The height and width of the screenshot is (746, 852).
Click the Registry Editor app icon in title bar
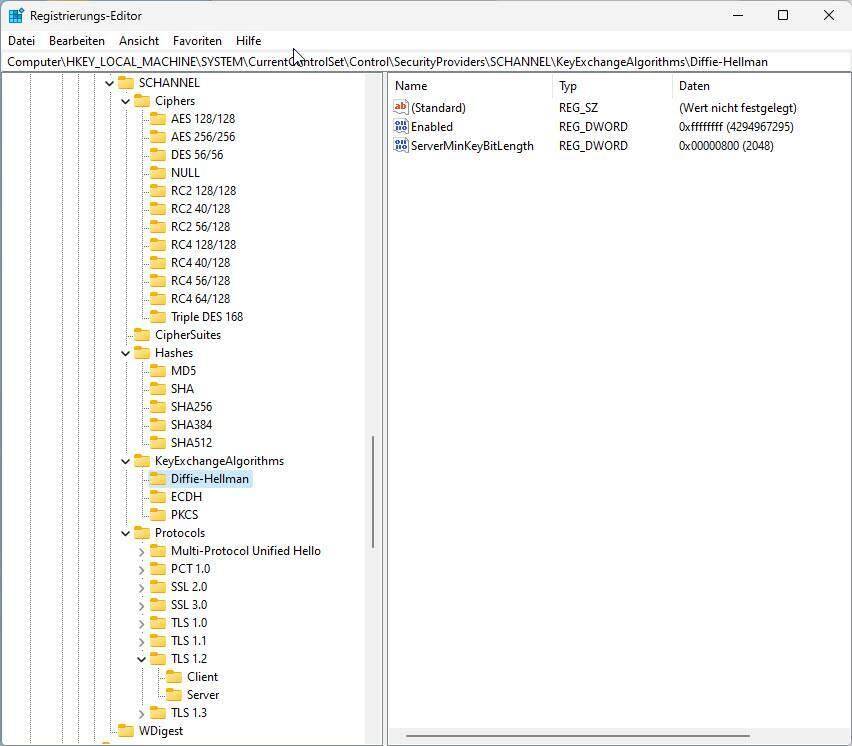[16, 16]
